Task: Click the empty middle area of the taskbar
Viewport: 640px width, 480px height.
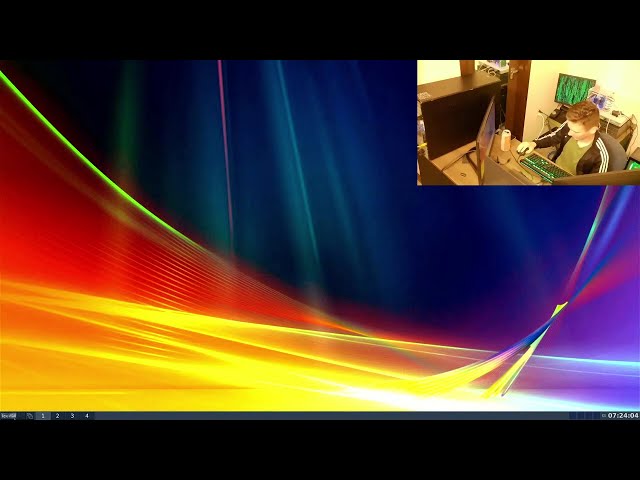Action: pyautogui.click(x=331, y=416)
